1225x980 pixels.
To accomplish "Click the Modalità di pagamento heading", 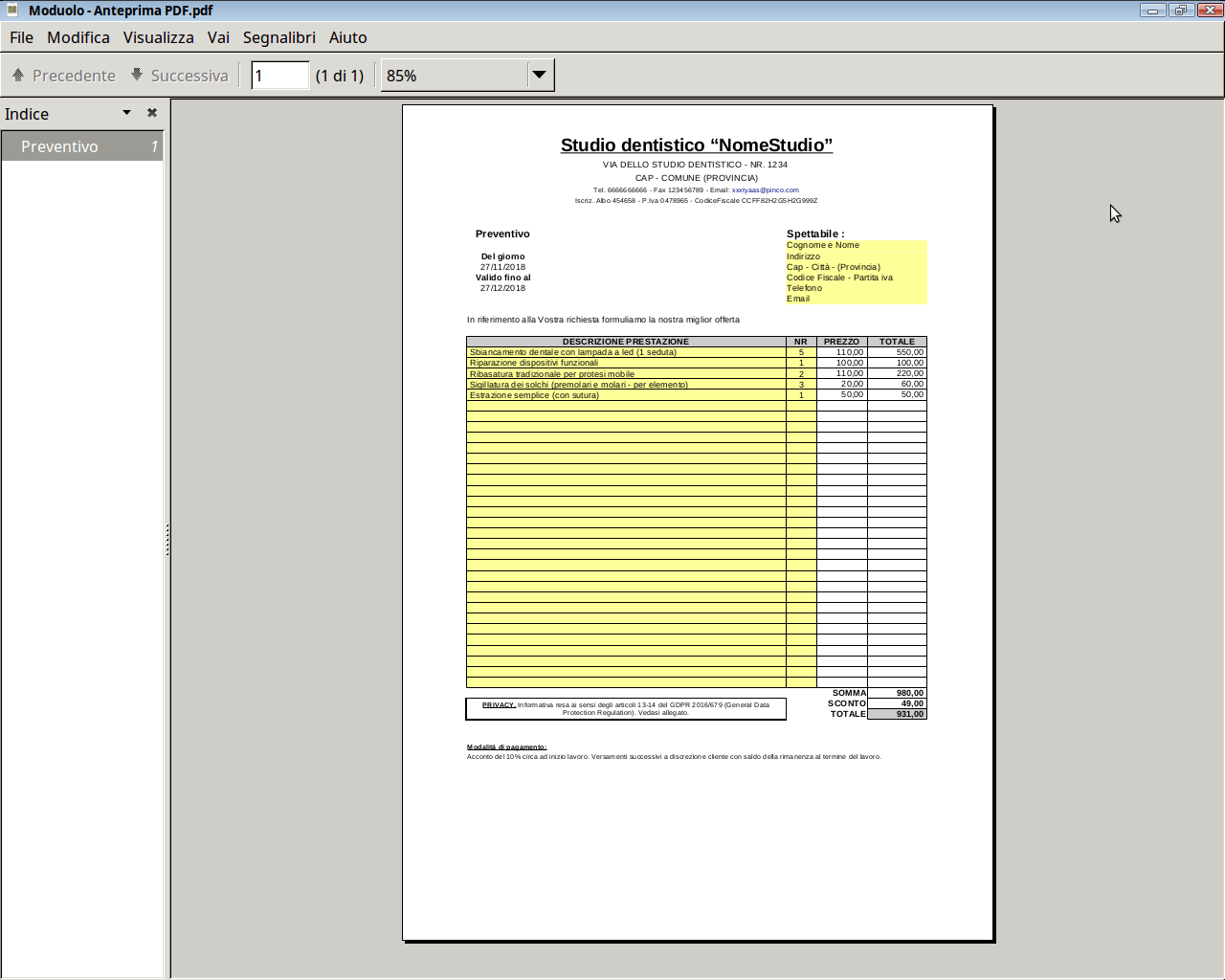I will click(506, 746).
